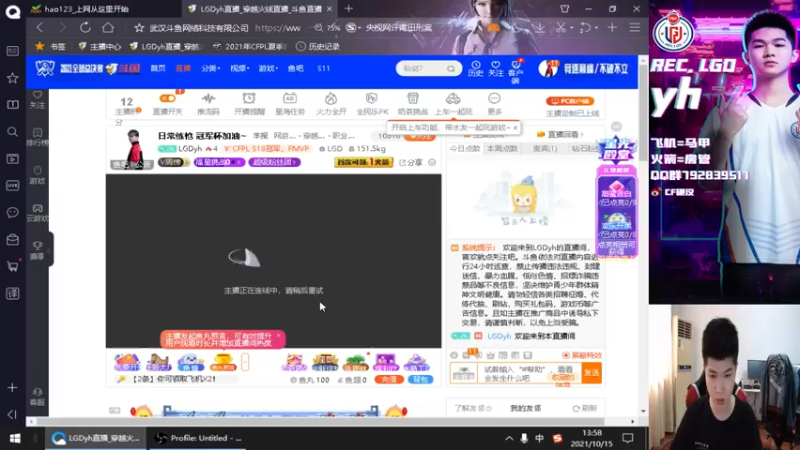This screenshot has height=450, width=800.
Task: Expand the circled chevron next to 分享
Action: [x=432, y=162]
